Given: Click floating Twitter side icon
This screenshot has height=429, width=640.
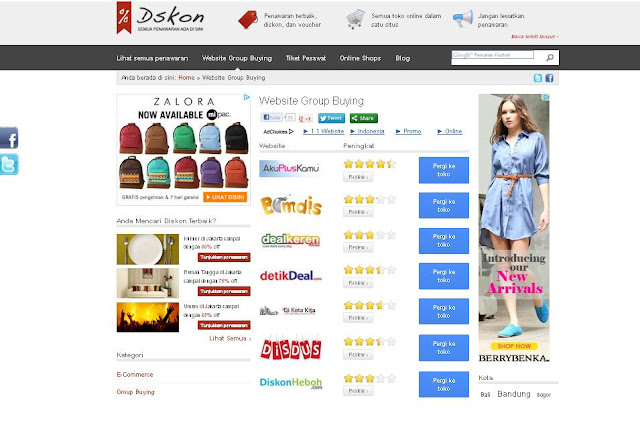Looking at the screenshot, I should click(9, 164).
